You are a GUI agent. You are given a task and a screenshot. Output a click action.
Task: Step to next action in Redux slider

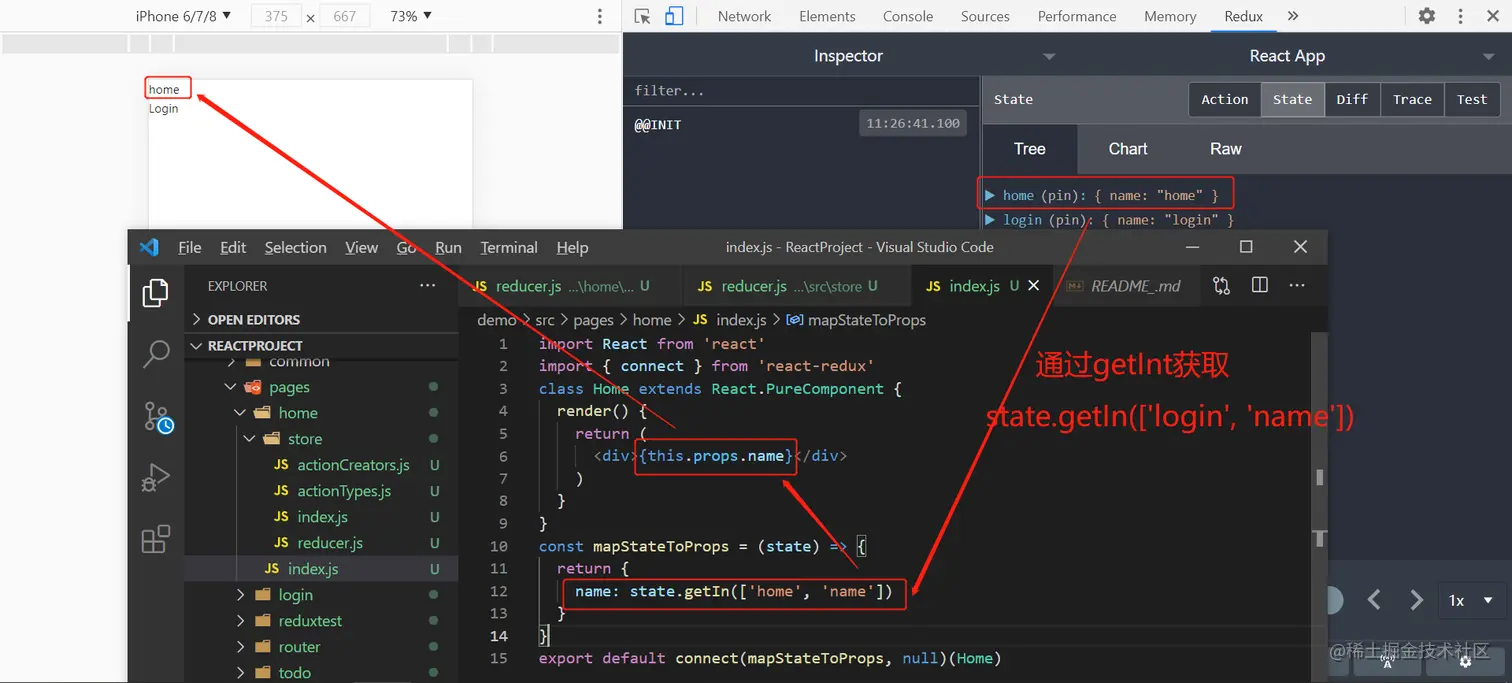coord(1416,600)
